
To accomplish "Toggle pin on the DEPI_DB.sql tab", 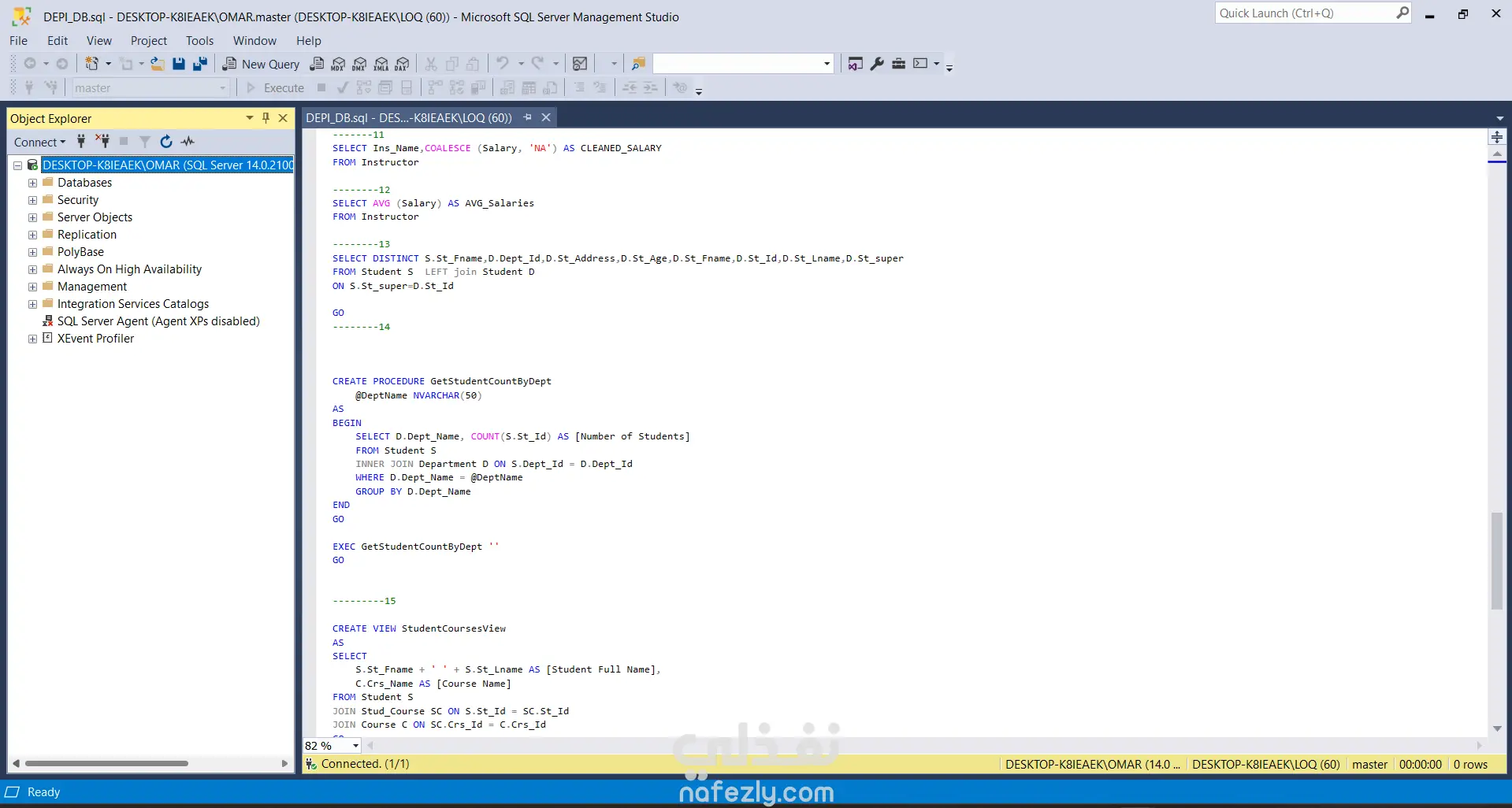I will click(528, 117).
